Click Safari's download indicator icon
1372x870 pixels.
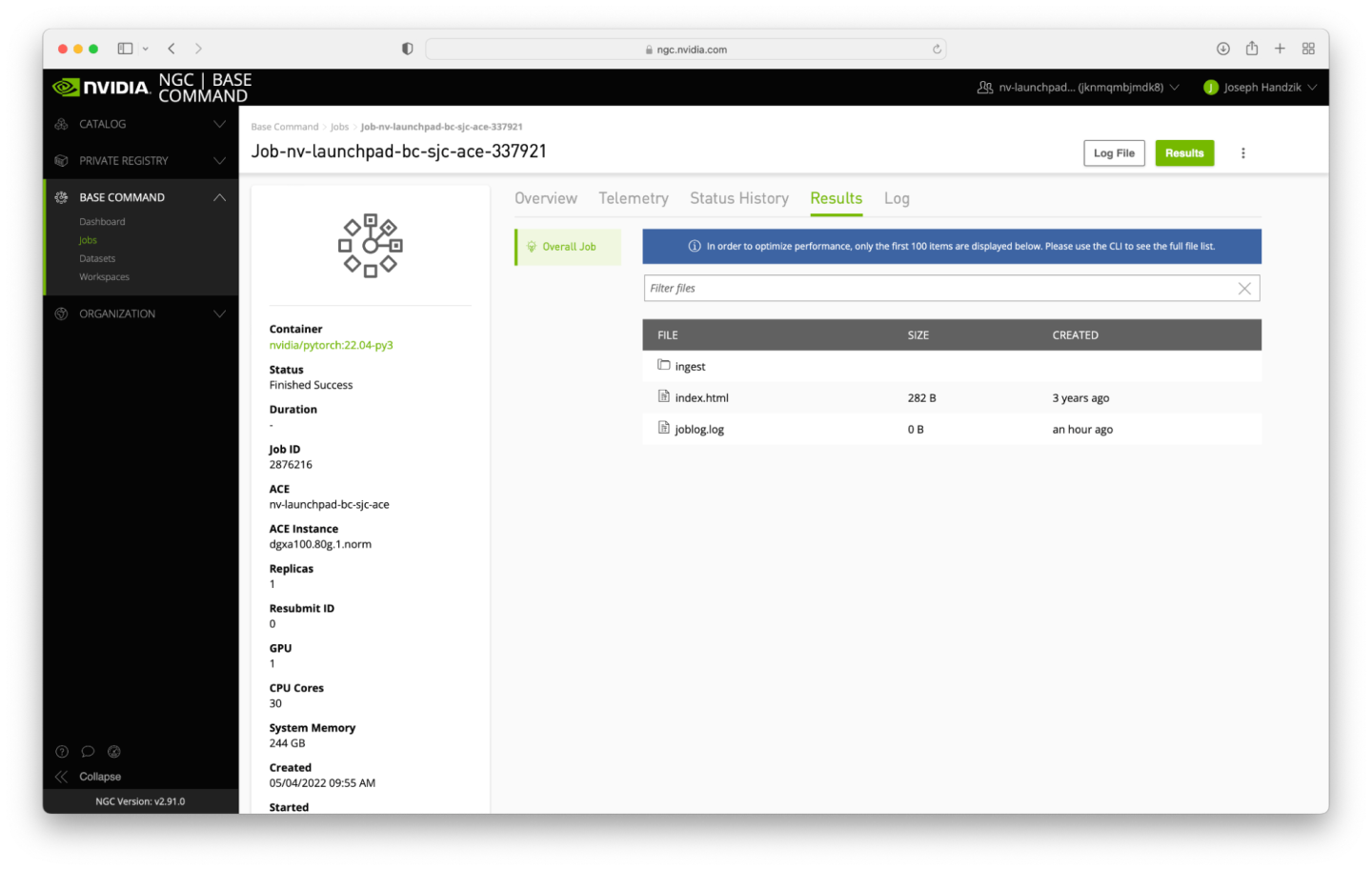pos(1222,49)
